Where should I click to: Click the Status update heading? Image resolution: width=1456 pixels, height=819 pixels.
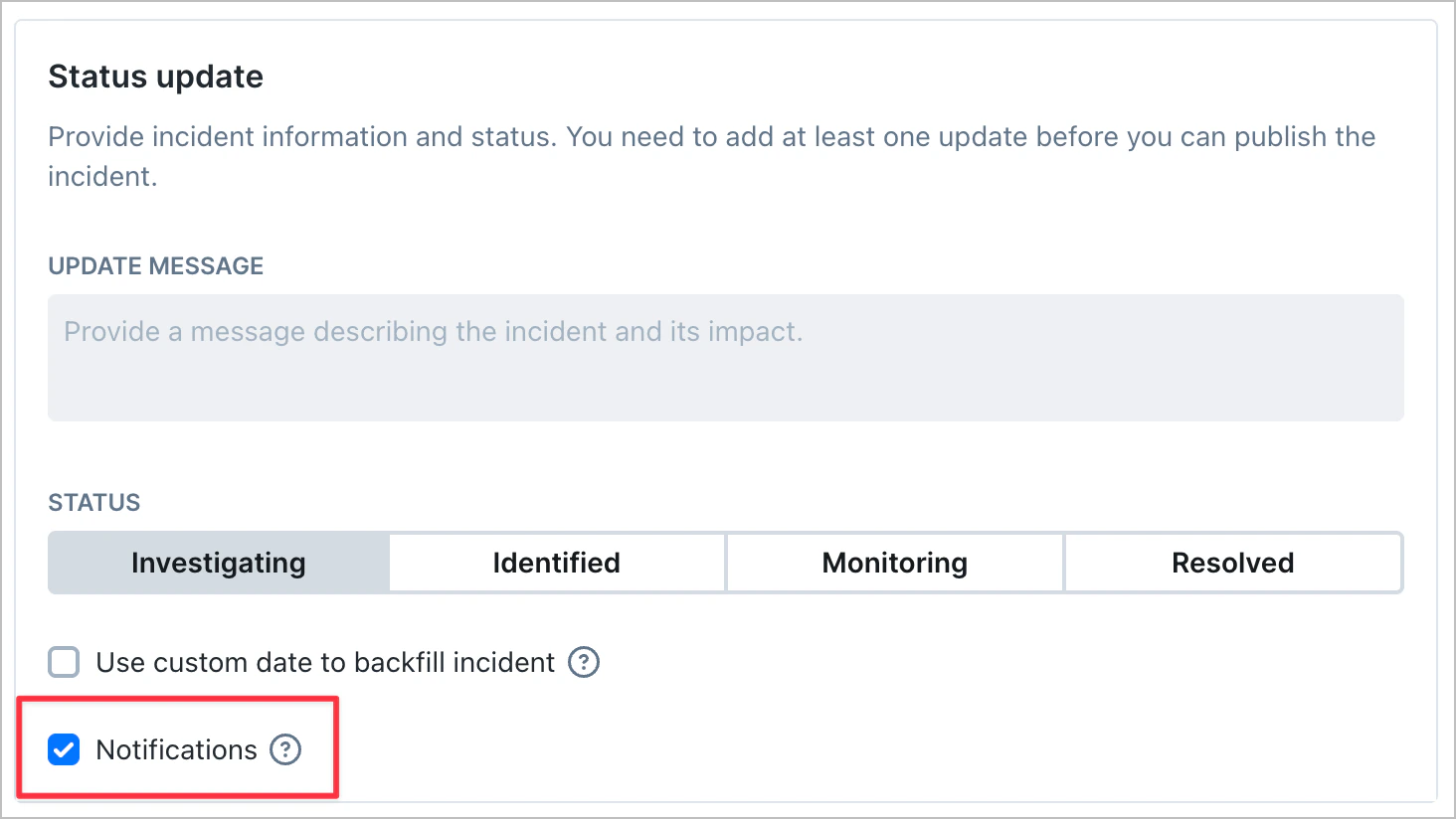coord(155,76)
